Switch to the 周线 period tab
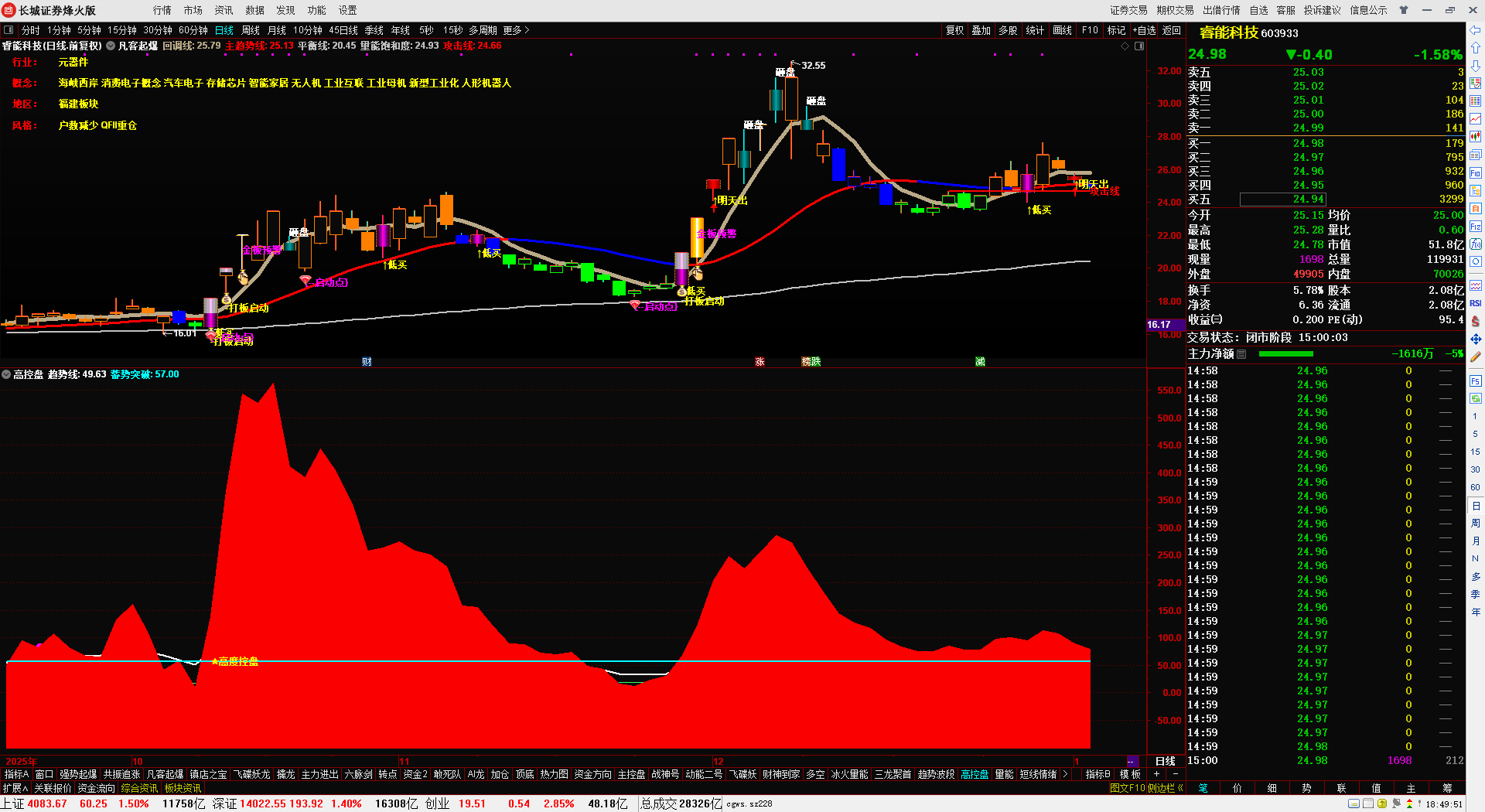The width and height of the screenshot is (1485, 812). coord(251,30)
